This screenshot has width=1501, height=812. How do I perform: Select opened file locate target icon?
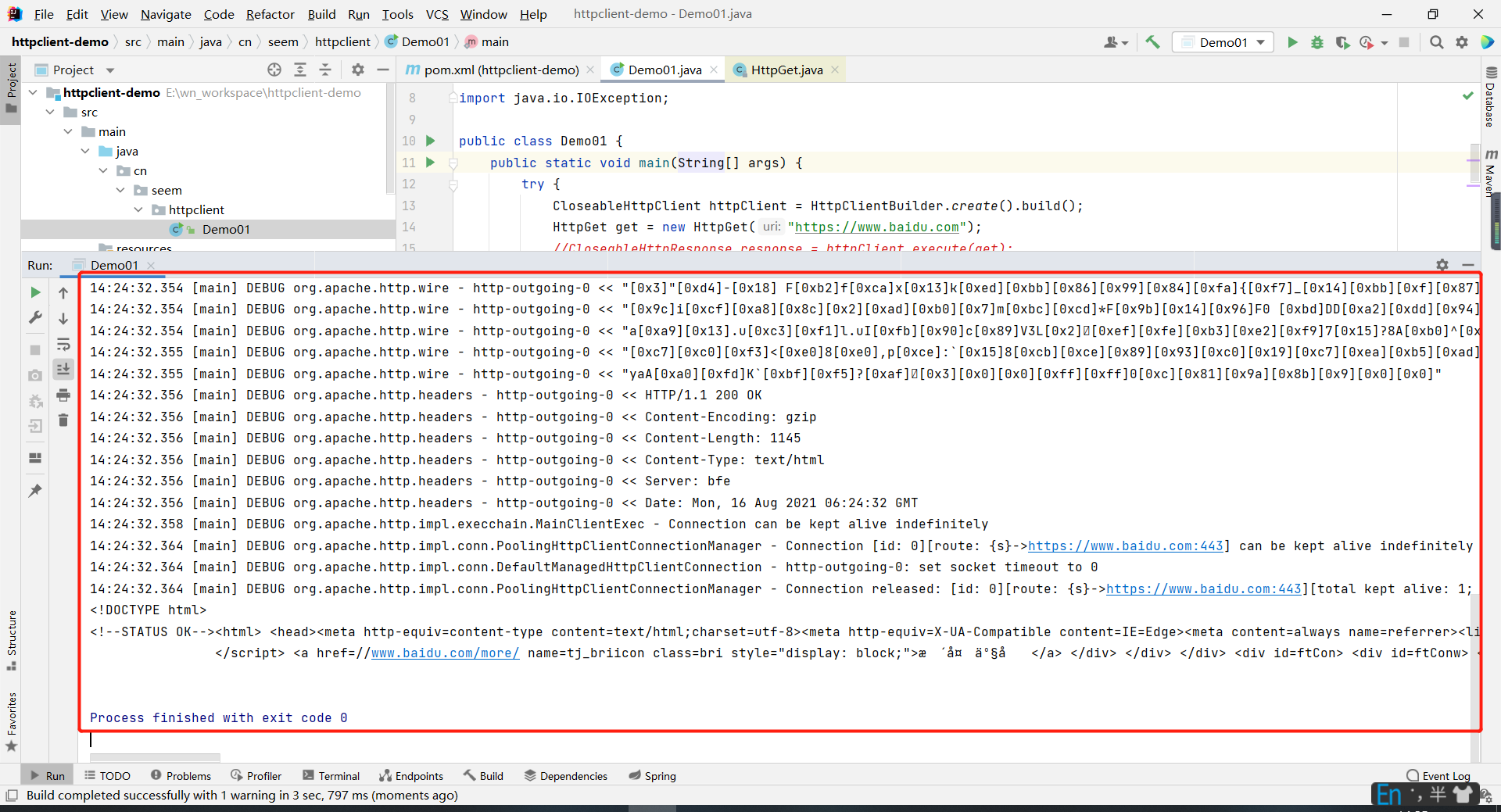click(274, 70)
